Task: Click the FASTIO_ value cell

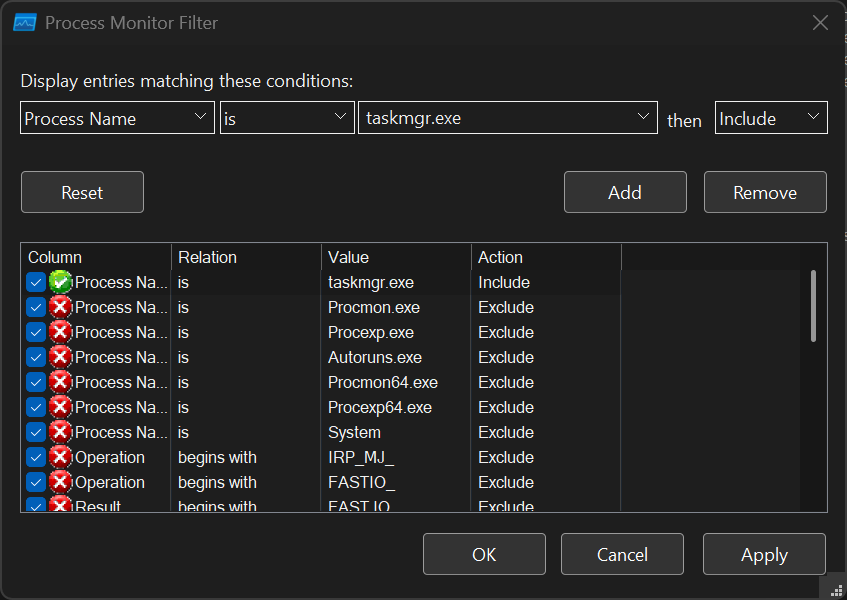Action: point(396,482)
